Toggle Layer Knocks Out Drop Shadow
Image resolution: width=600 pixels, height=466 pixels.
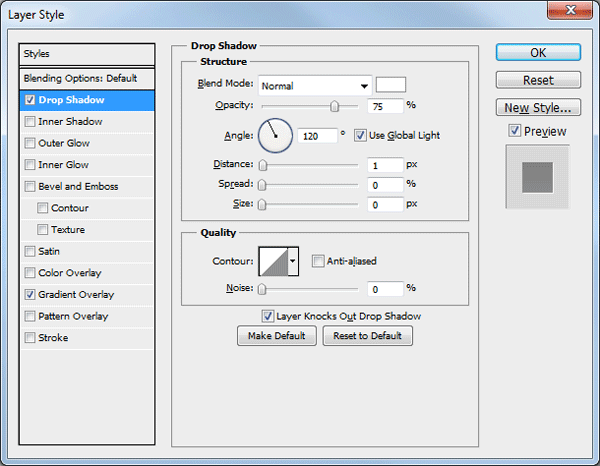(x=267, y=316)
